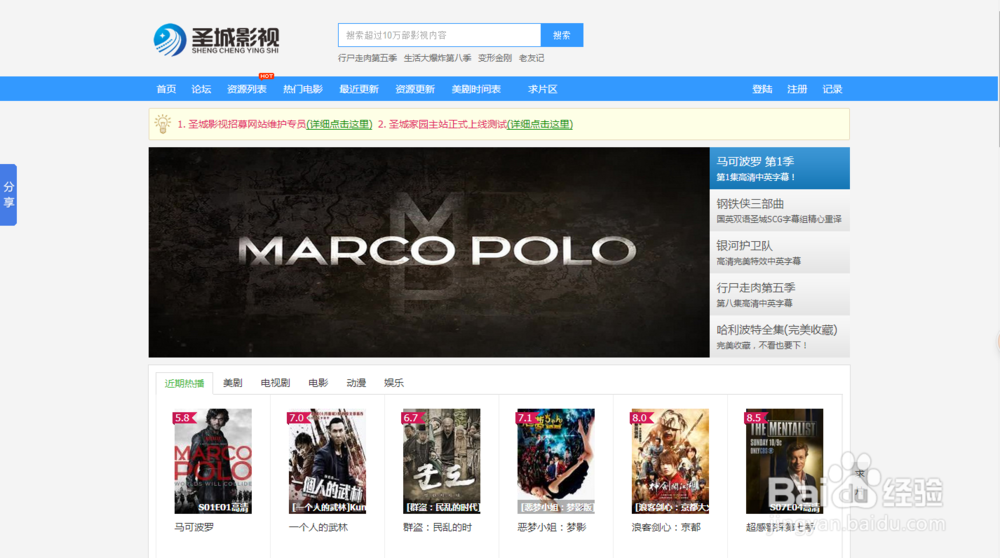Open 美剧时间表 in navigation bar
This screenshot has height=558, width=1000.
click(476, 89)
